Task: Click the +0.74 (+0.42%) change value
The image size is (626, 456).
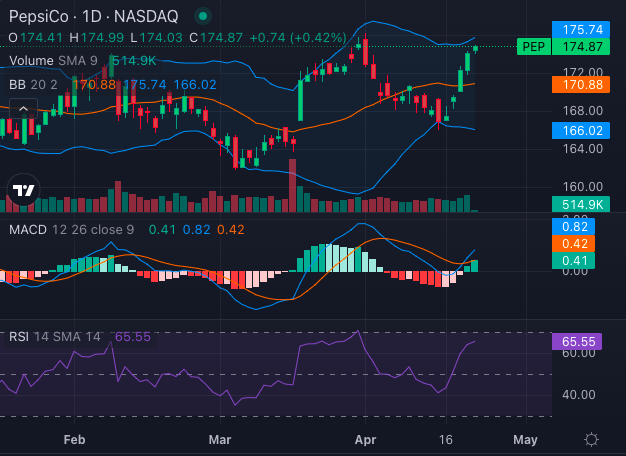Action: coord(298,38)
